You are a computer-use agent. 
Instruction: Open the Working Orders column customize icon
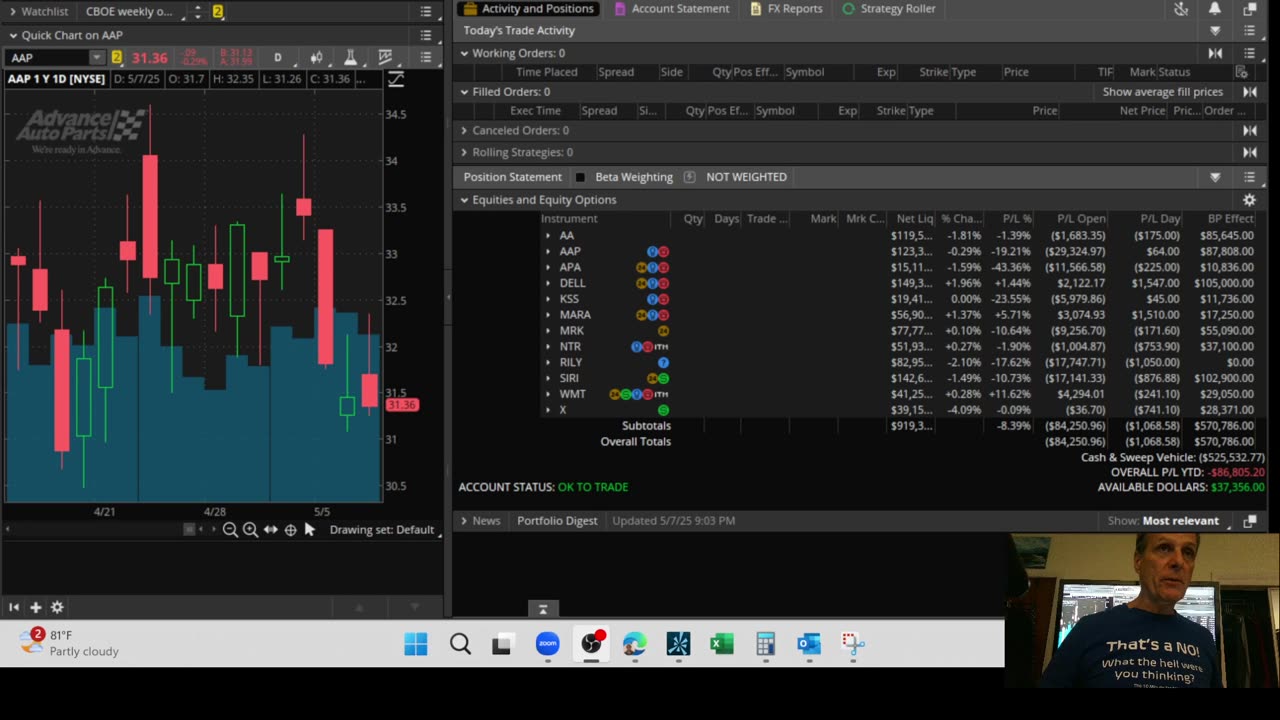click(1241, 72)
